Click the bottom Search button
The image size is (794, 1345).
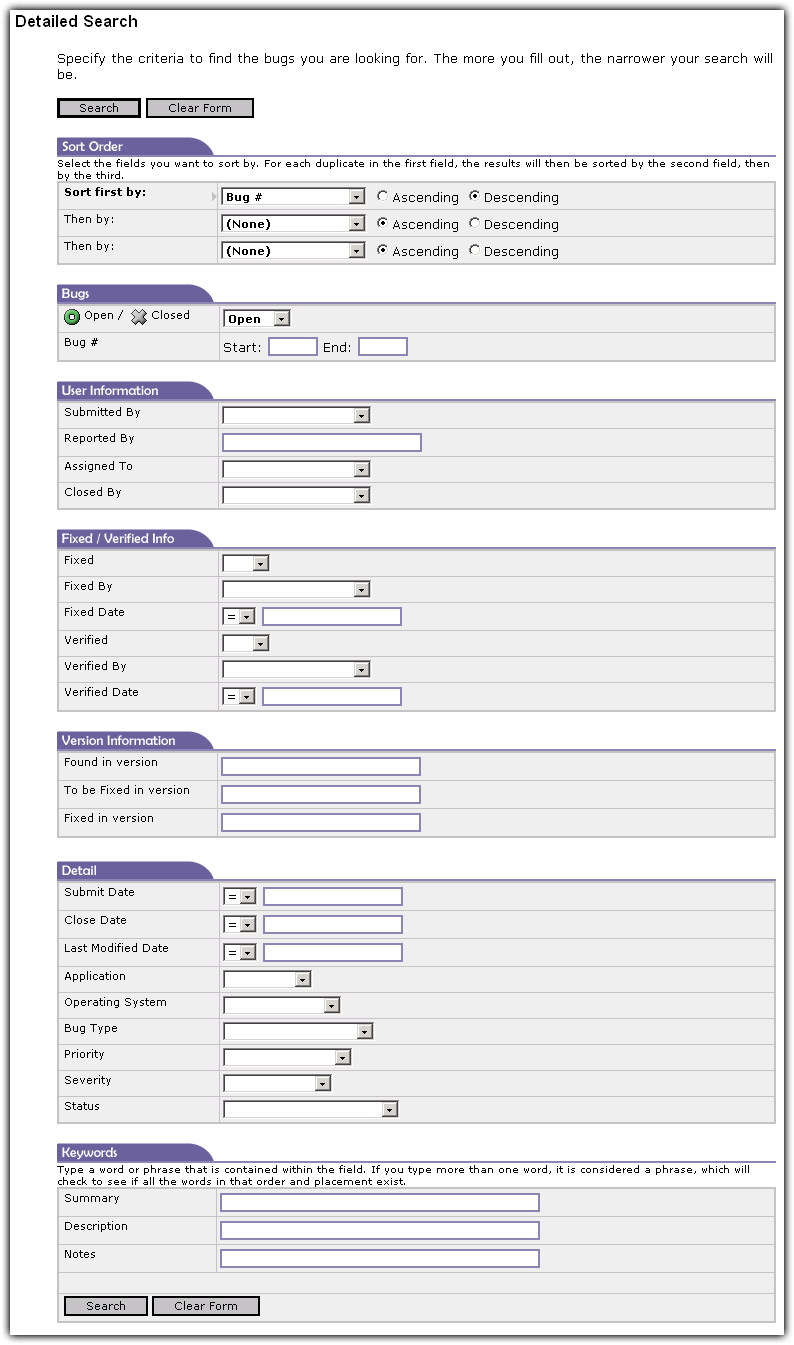coord(106,1306)
